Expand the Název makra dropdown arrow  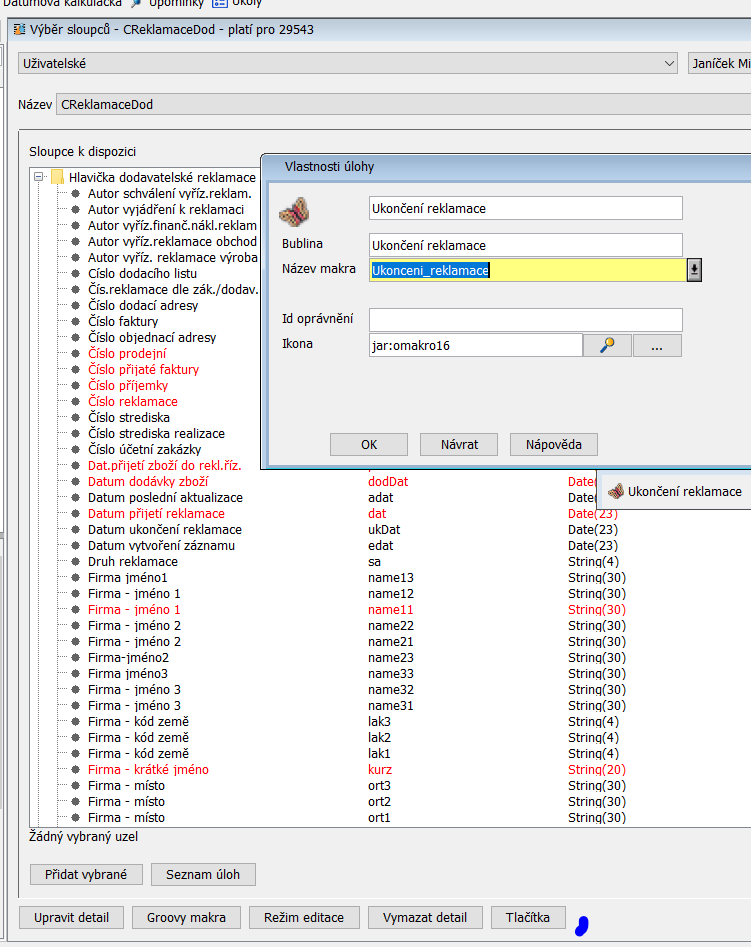694,270
